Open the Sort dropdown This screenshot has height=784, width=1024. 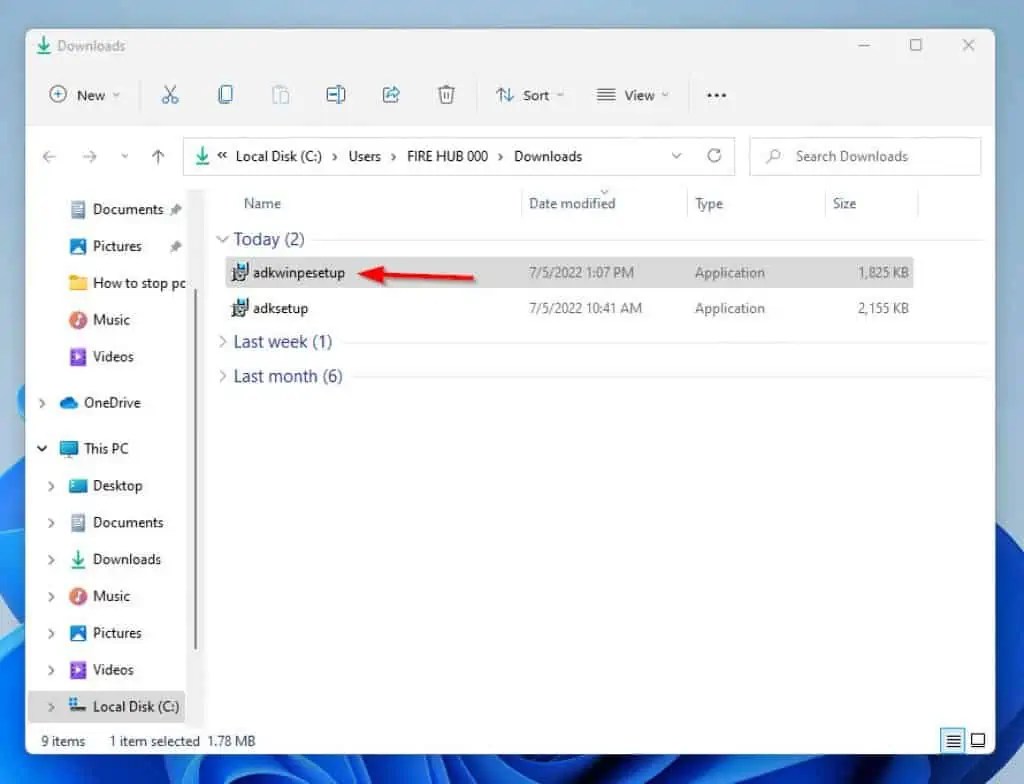(530, 95)
